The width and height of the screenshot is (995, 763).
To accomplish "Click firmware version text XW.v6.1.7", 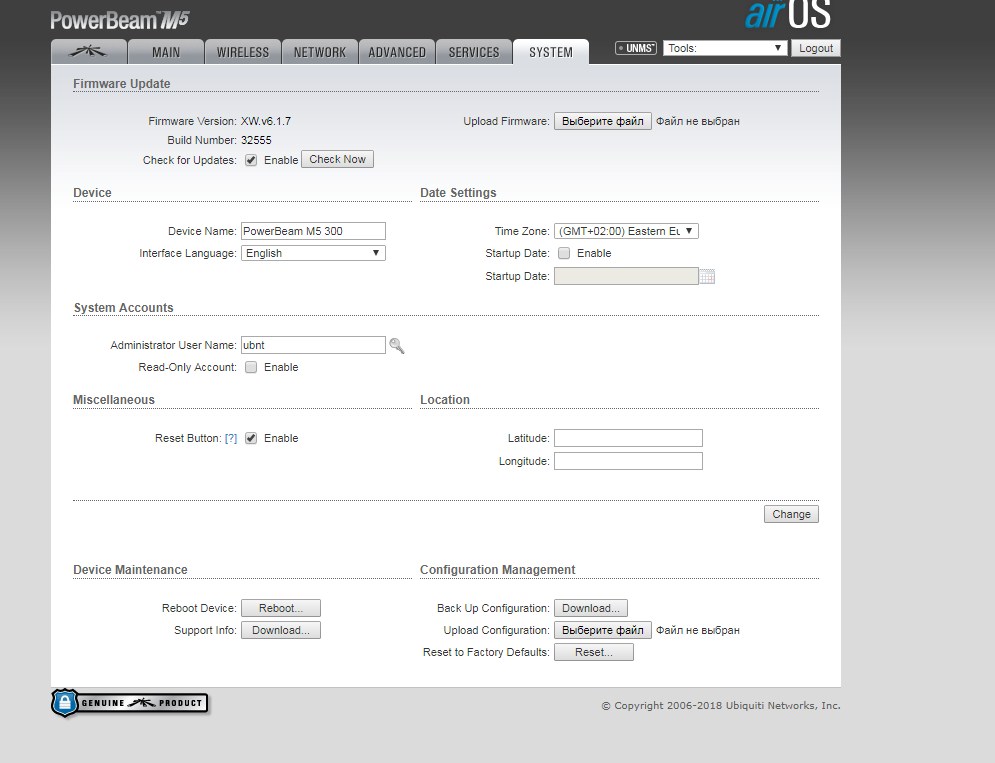I will [266, 121].
